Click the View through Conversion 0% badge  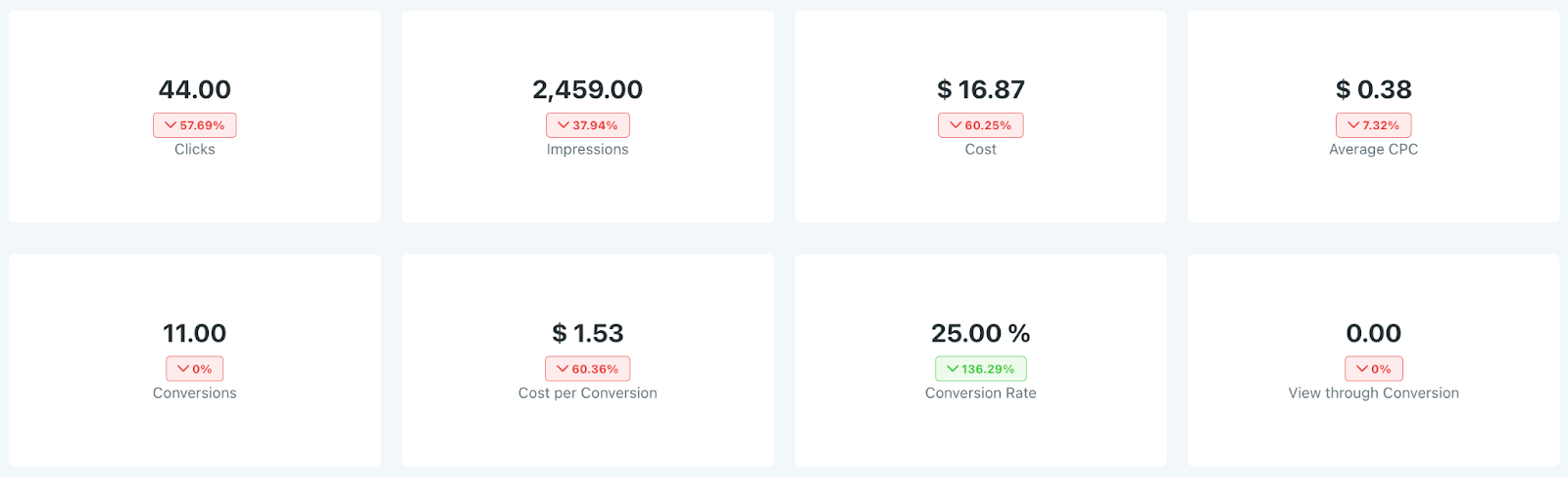(1374, 369)
